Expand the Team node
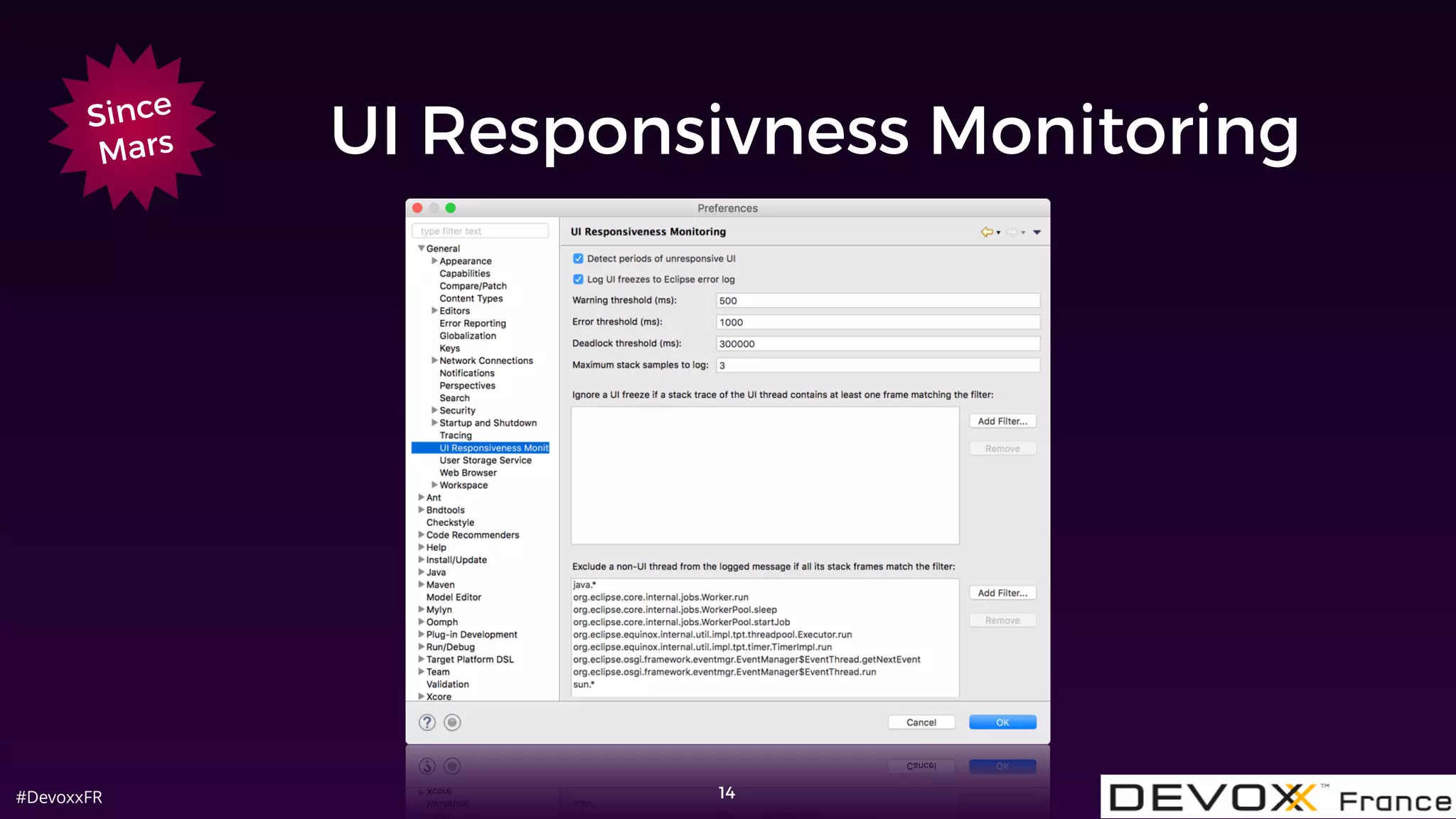This screenshot has width=1456, height=819. (x=422, y=672)
